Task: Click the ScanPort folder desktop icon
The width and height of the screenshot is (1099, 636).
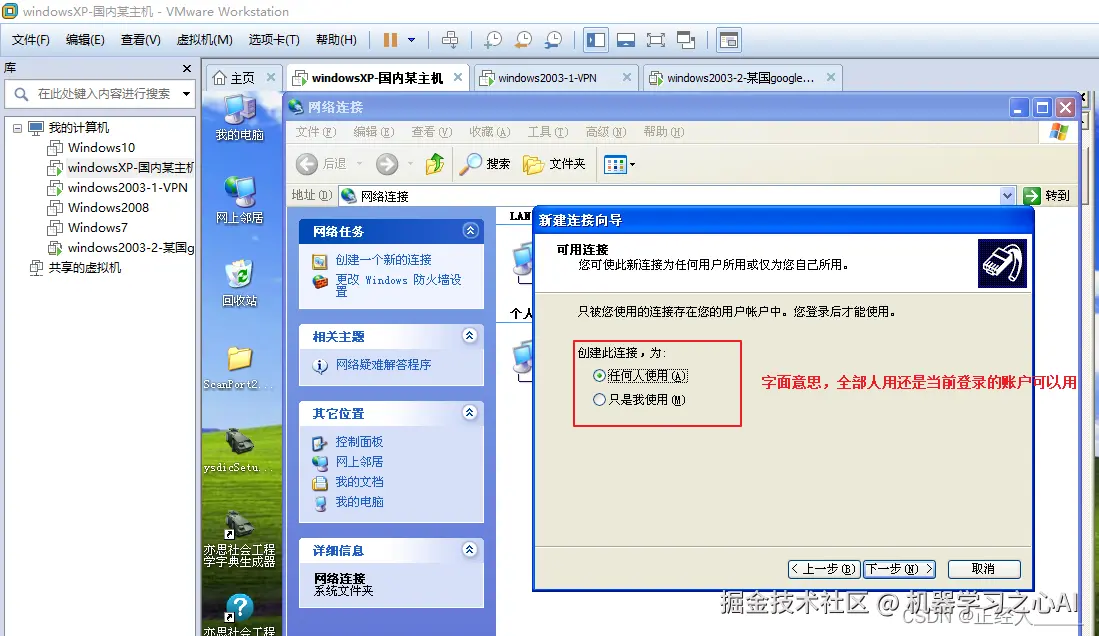Action: 239,367
